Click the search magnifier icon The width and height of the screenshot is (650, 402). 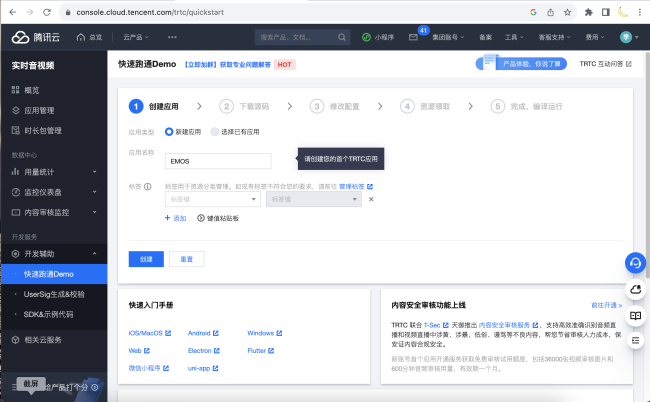coord(342,37)
